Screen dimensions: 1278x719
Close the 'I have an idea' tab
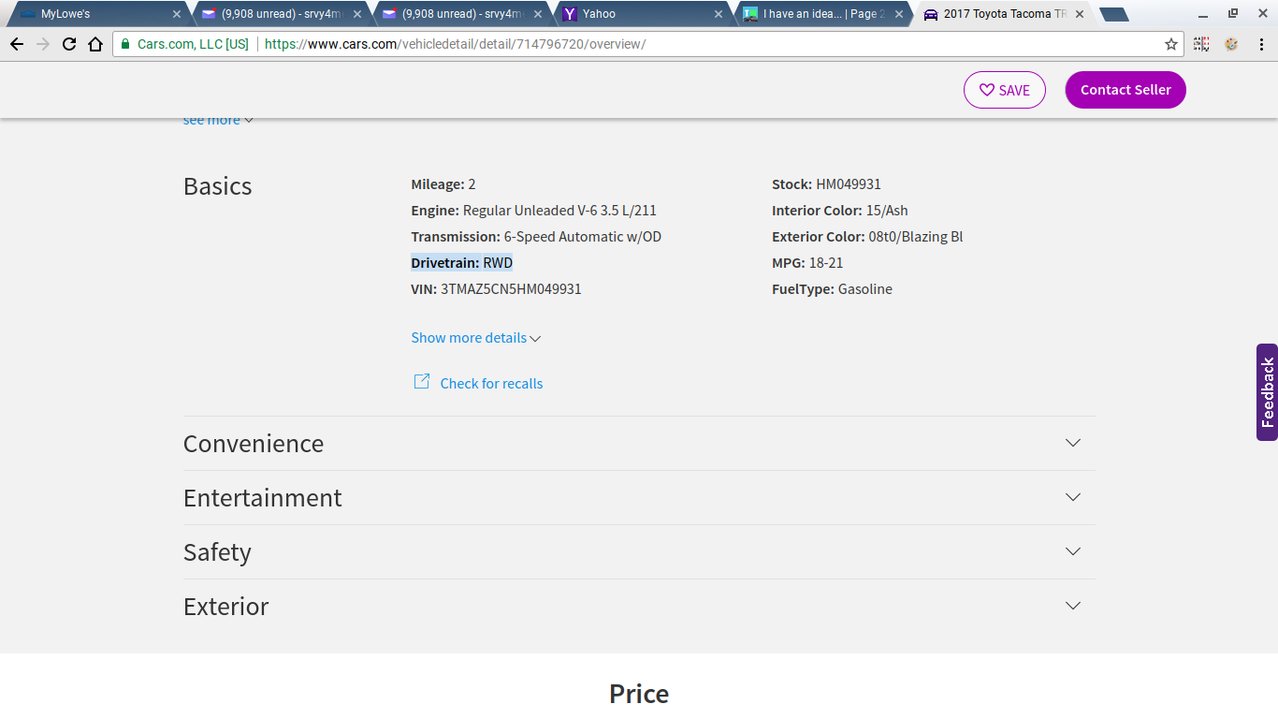click(x=899, y=14)
